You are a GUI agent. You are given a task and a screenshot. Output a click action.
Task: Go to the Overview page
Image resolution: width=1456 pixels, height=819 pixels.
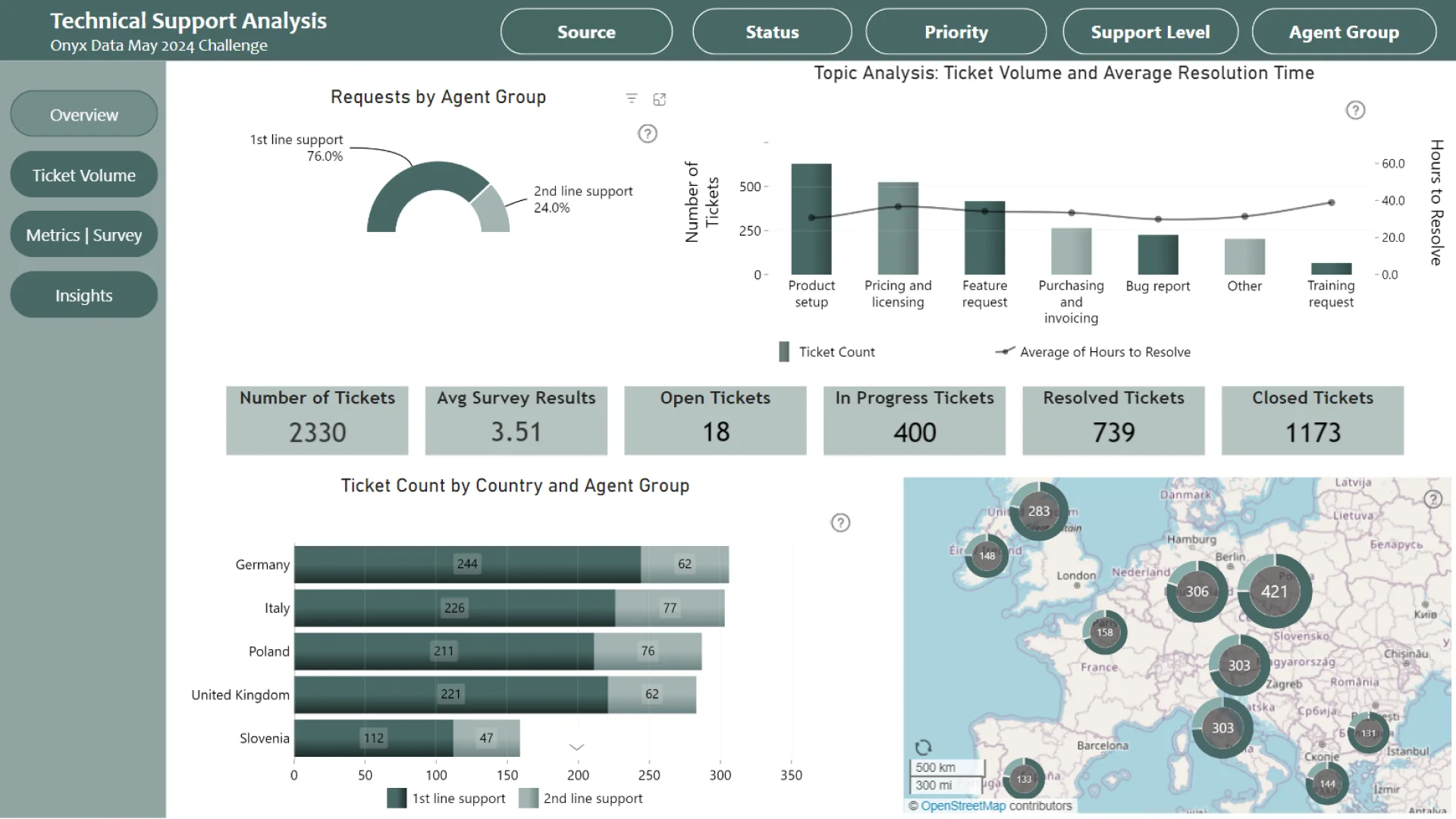84,115
